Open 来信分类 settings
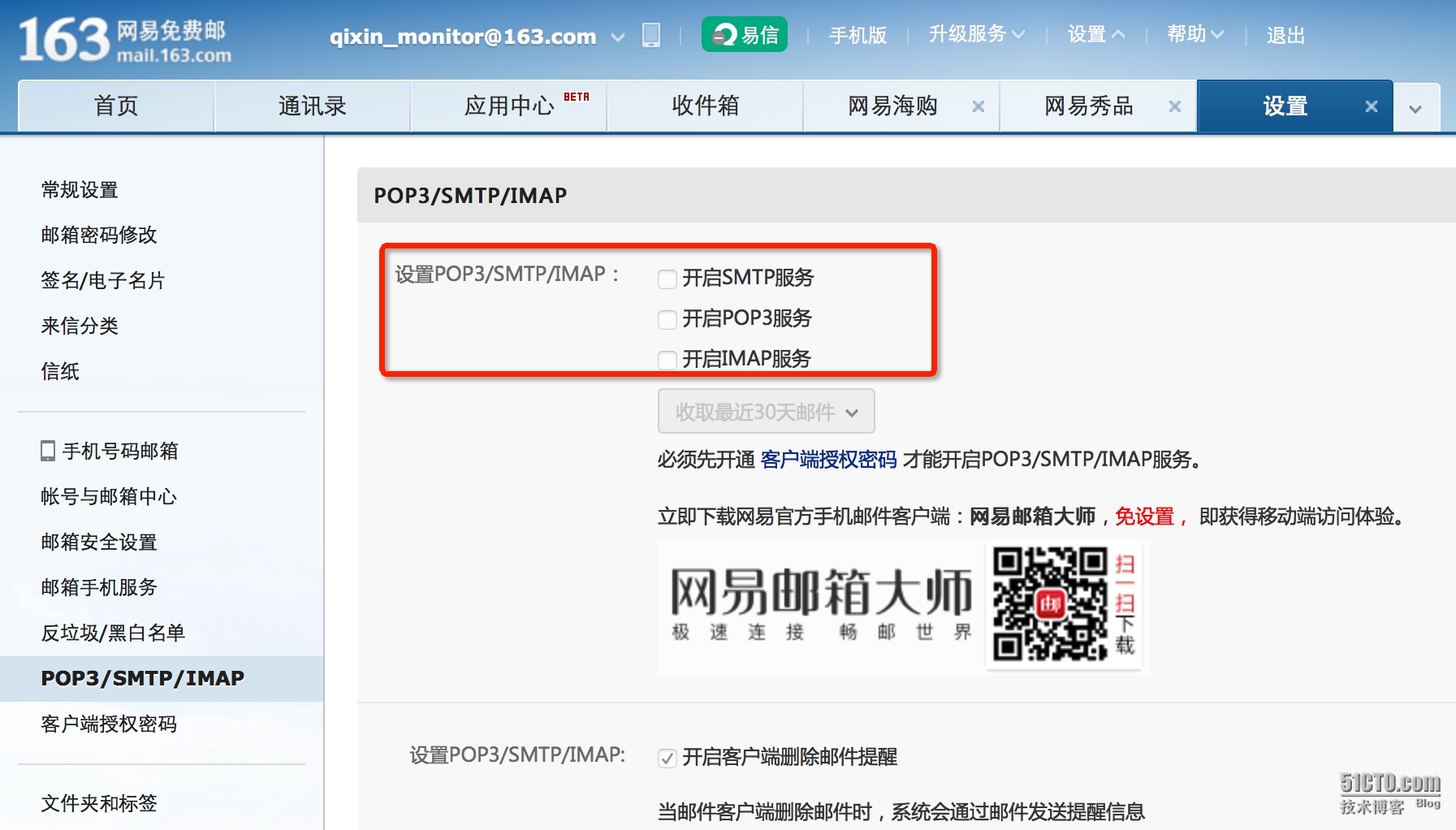Screen dimensions: 1456x830 pyautogui.click(x=80, y=326)
